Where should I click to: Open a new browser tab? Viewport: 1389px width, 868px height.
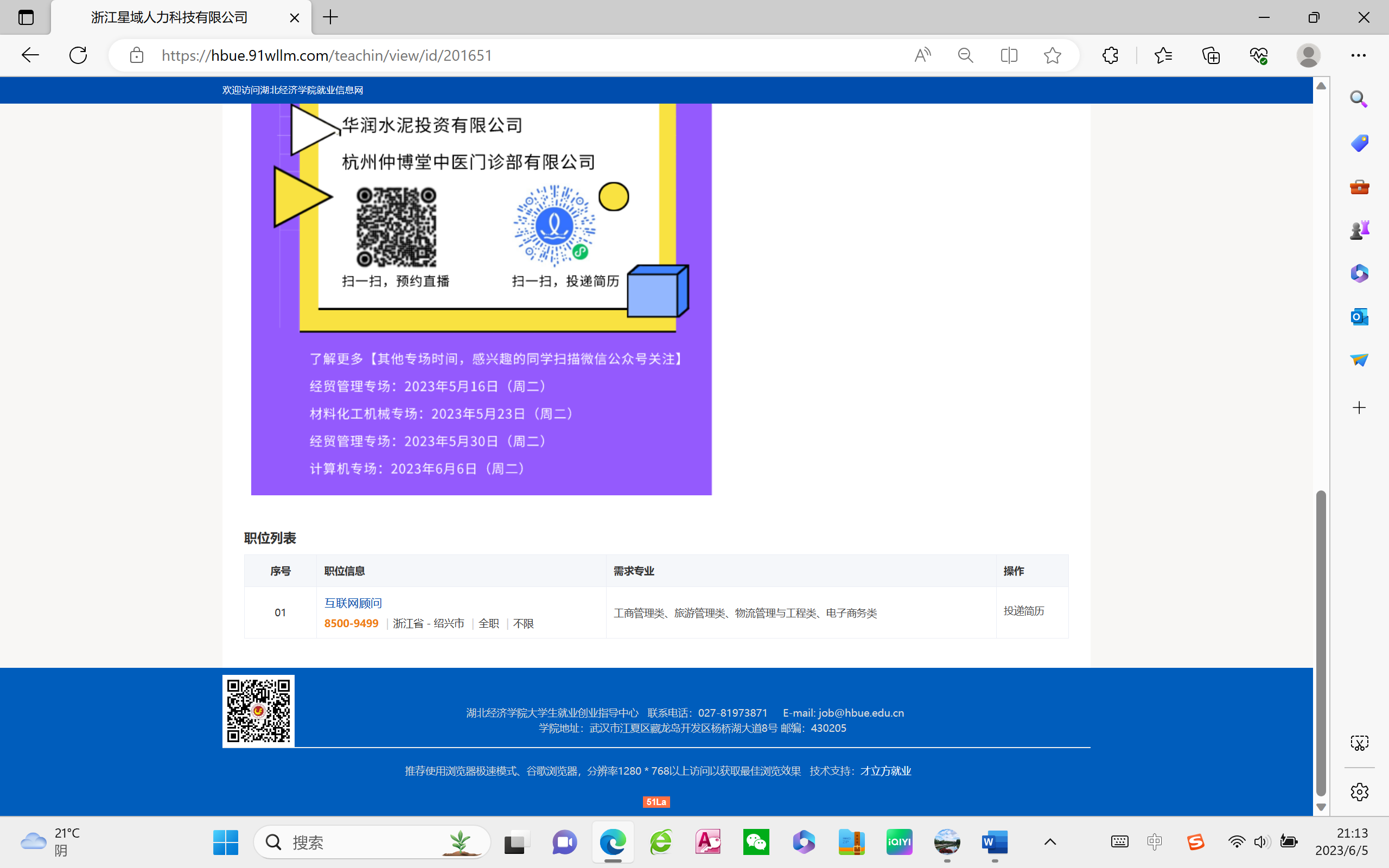(330, 17)
